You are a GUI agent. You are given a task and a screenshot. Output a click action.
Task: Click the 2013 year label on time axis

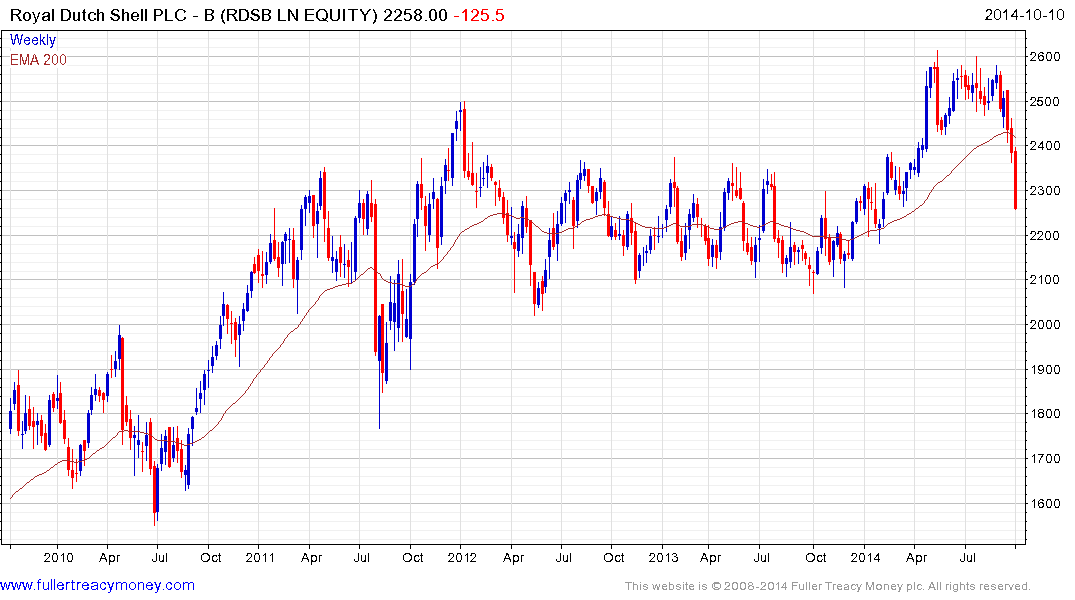663,557
